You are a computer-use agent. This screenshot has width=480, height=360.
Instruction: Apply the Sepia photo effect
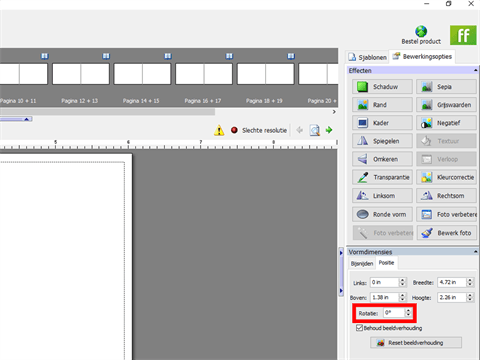[446, 87]
